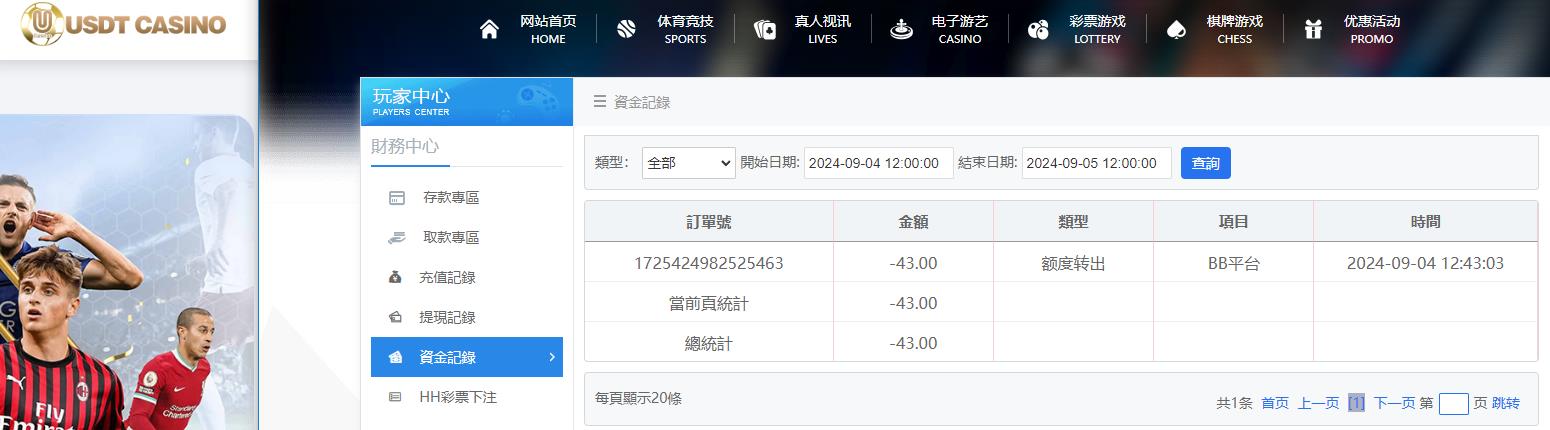Click the 訂單號 column header
This screenshot has height=430, width=1550.
click(709, 222)
